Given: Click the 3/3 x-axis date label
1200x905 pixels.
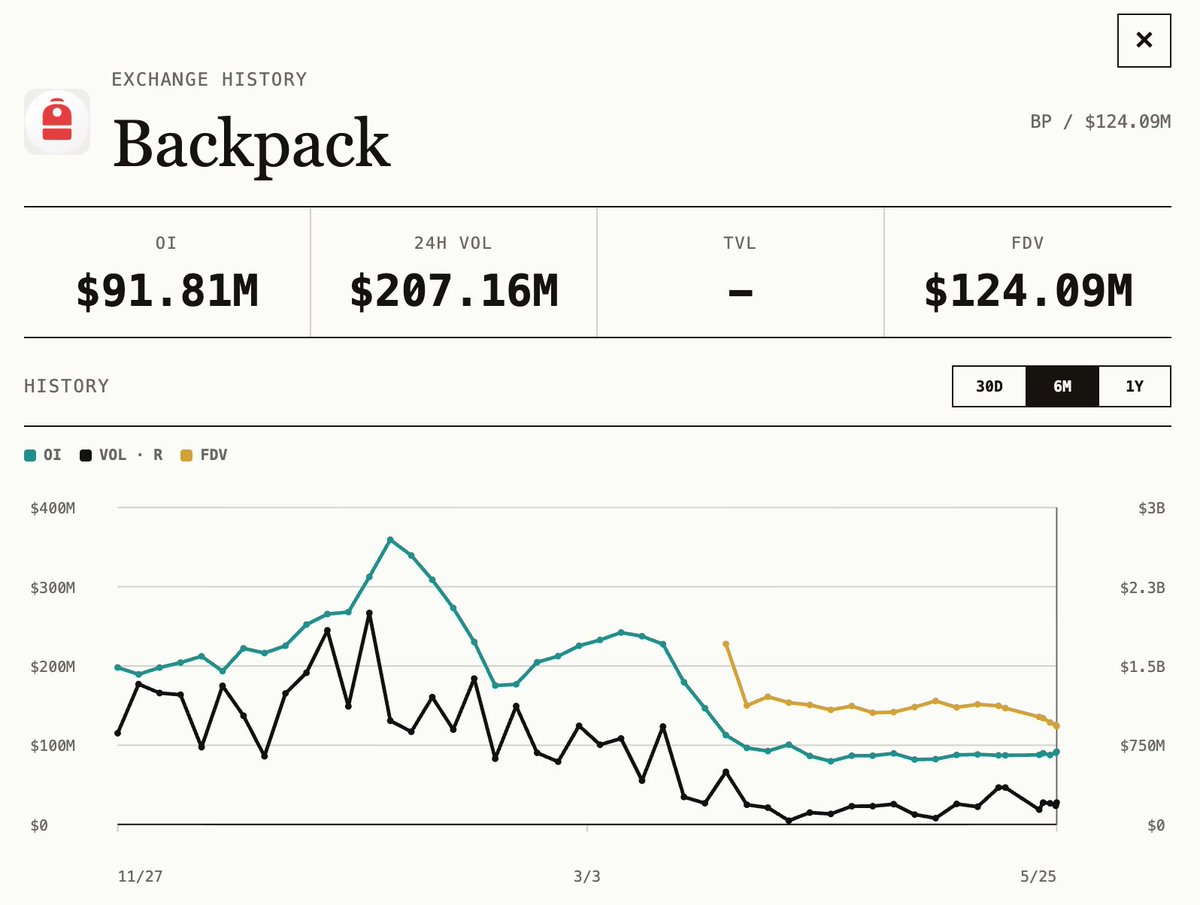Looking at the screenshot, I should pyautogui.click(x=587, y=876).
